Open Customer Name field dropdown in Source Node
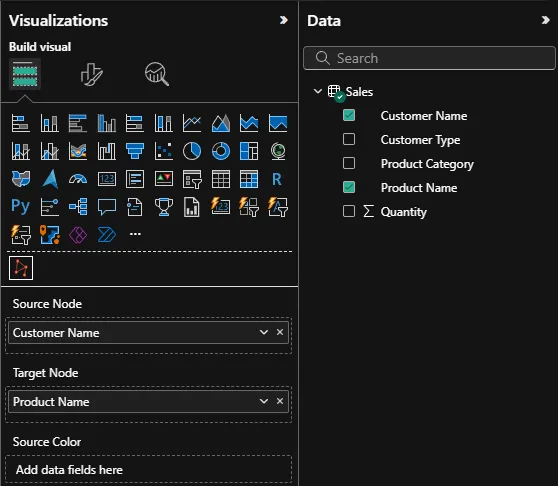This screenshot has width=558, height=486. click(x=264, y=332)
